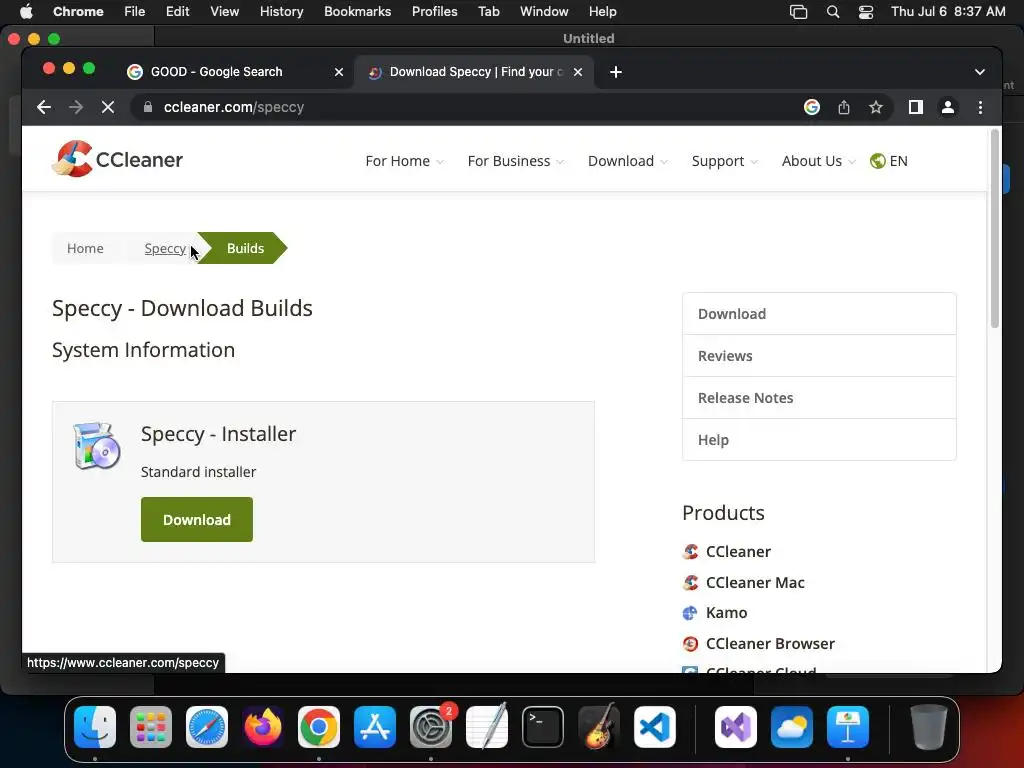1024x768 pixels.
Task: Click the Google icon in address bar
Action: (x=812, y=107)
